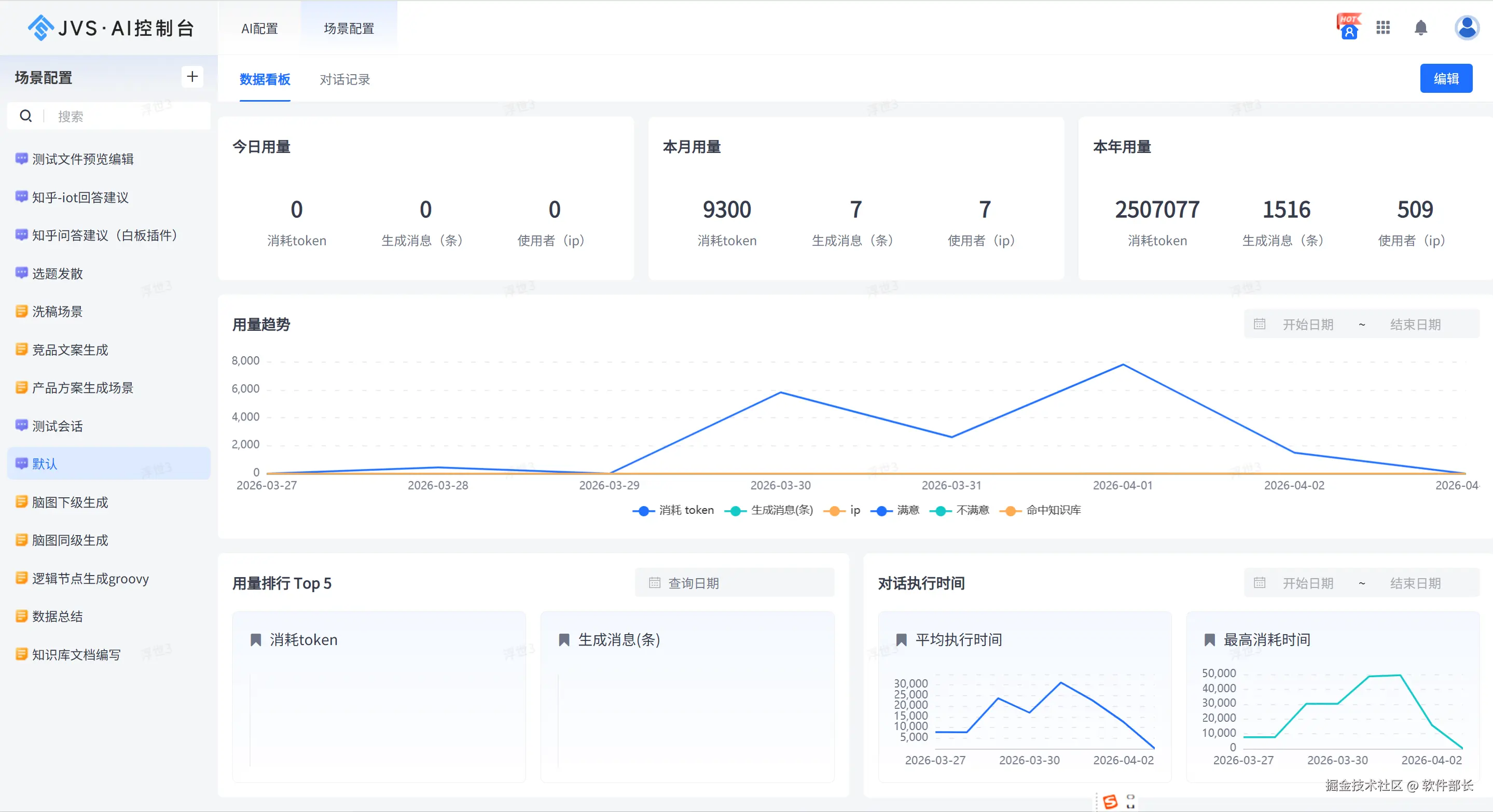Screen dimensions: 1493x812
Task: Click the HOT badge icon
Action: (1349, 26)
